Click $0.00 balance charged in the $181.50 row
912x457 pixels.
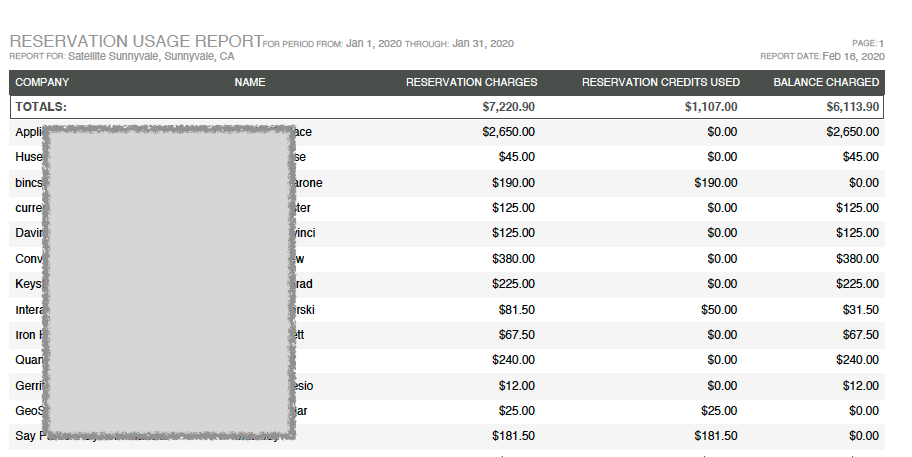coord(864,435)
